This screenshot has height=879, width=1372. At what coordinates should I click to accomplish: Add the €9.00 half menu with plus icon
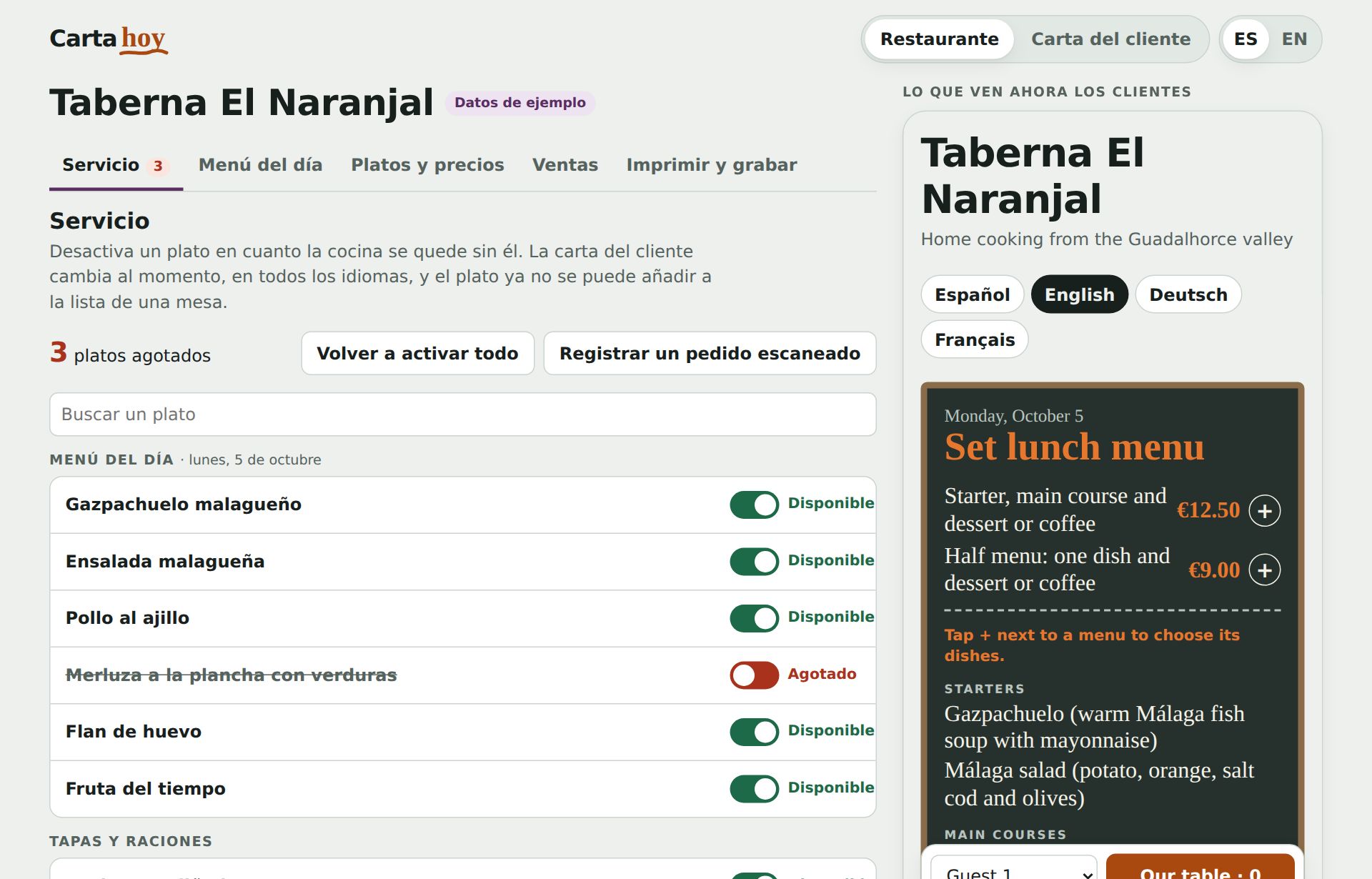point(1264,570)
